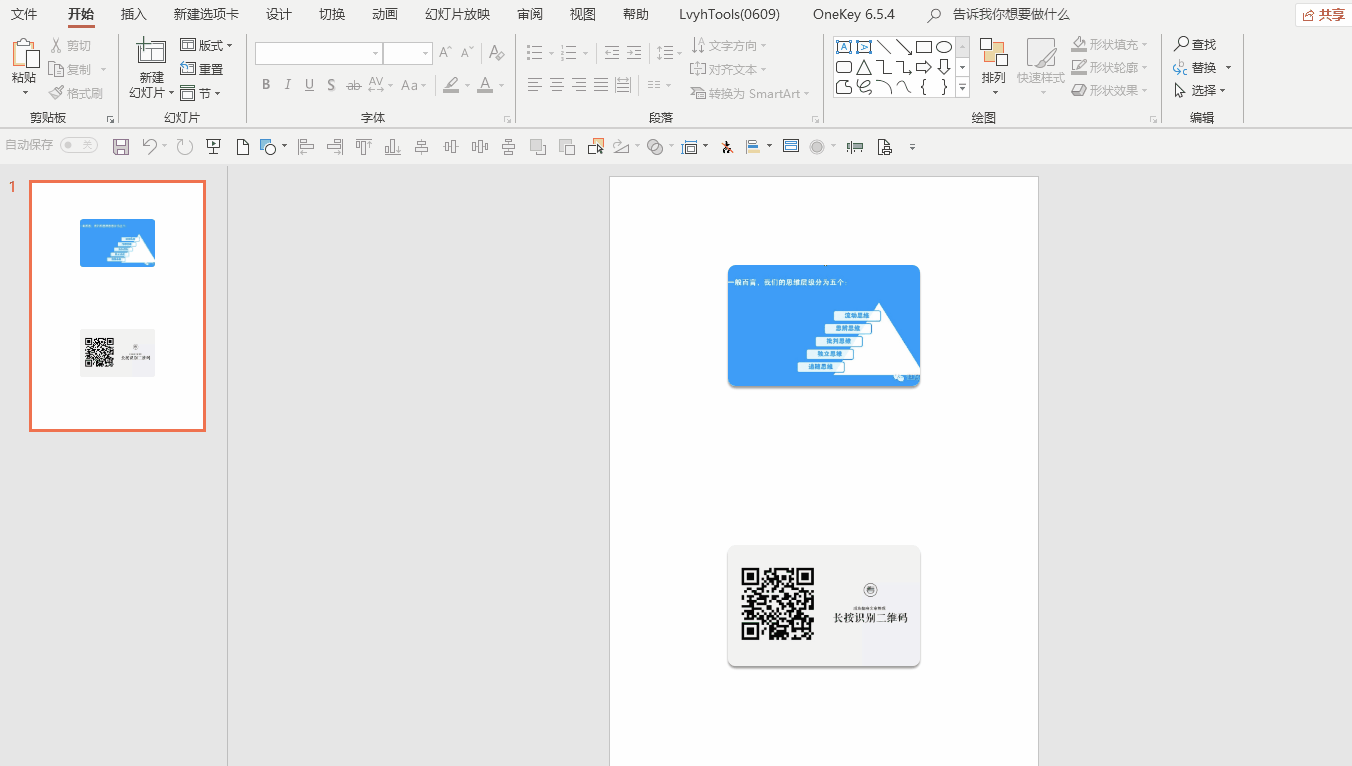
Task: Select the left brace shape
Action: pos(924,87)
